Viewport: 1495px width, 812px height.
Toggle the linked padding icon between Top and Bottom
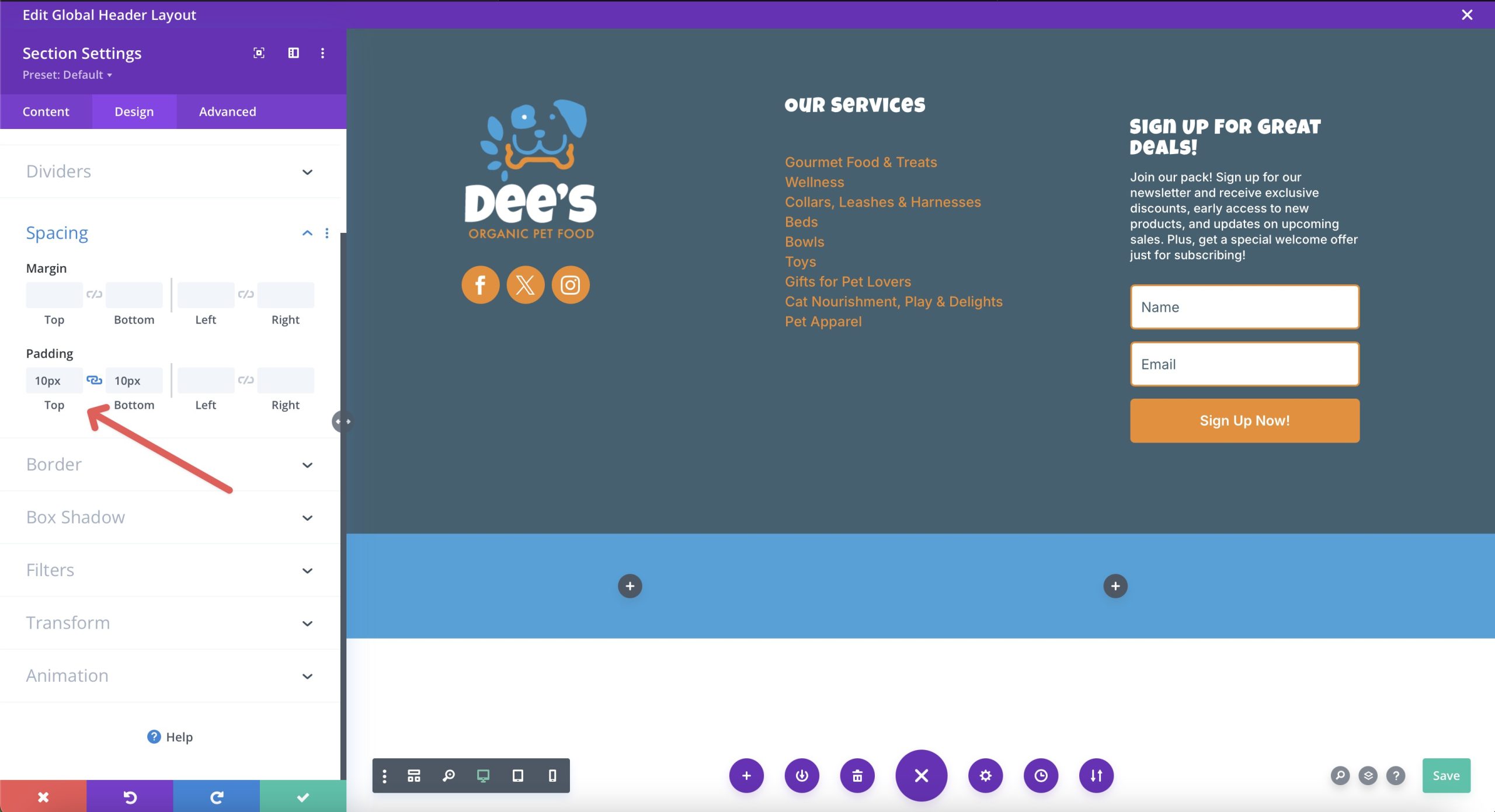(x=93, y=379)
